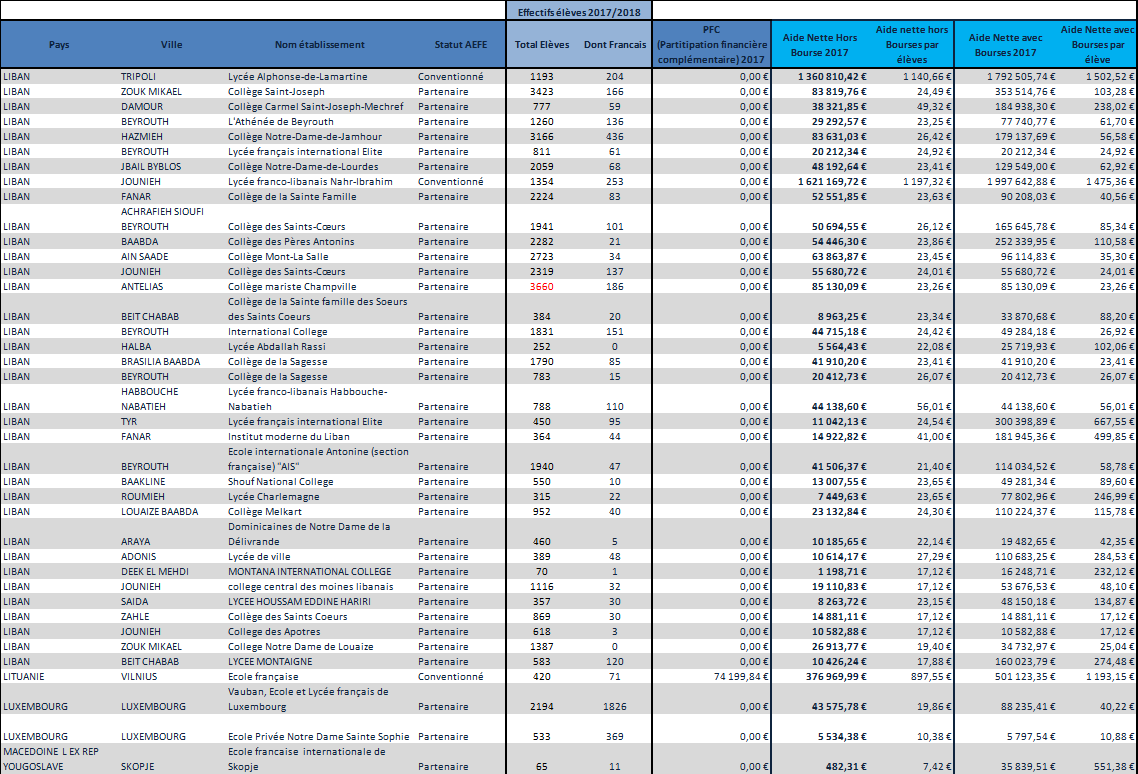
Task: Select the PFC 2017 column header
Action: (x=711, y=45)
